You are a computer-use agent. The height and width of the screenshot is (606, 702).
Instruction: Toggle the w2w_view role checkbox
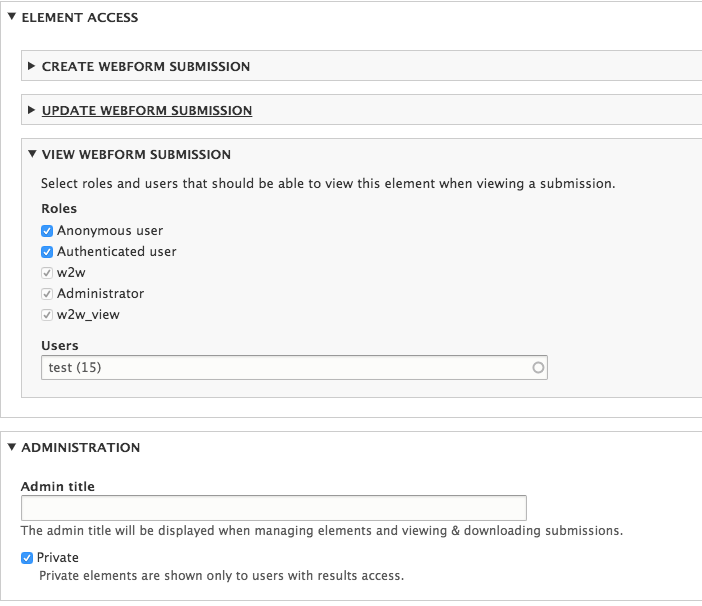(x=47, y=315)
